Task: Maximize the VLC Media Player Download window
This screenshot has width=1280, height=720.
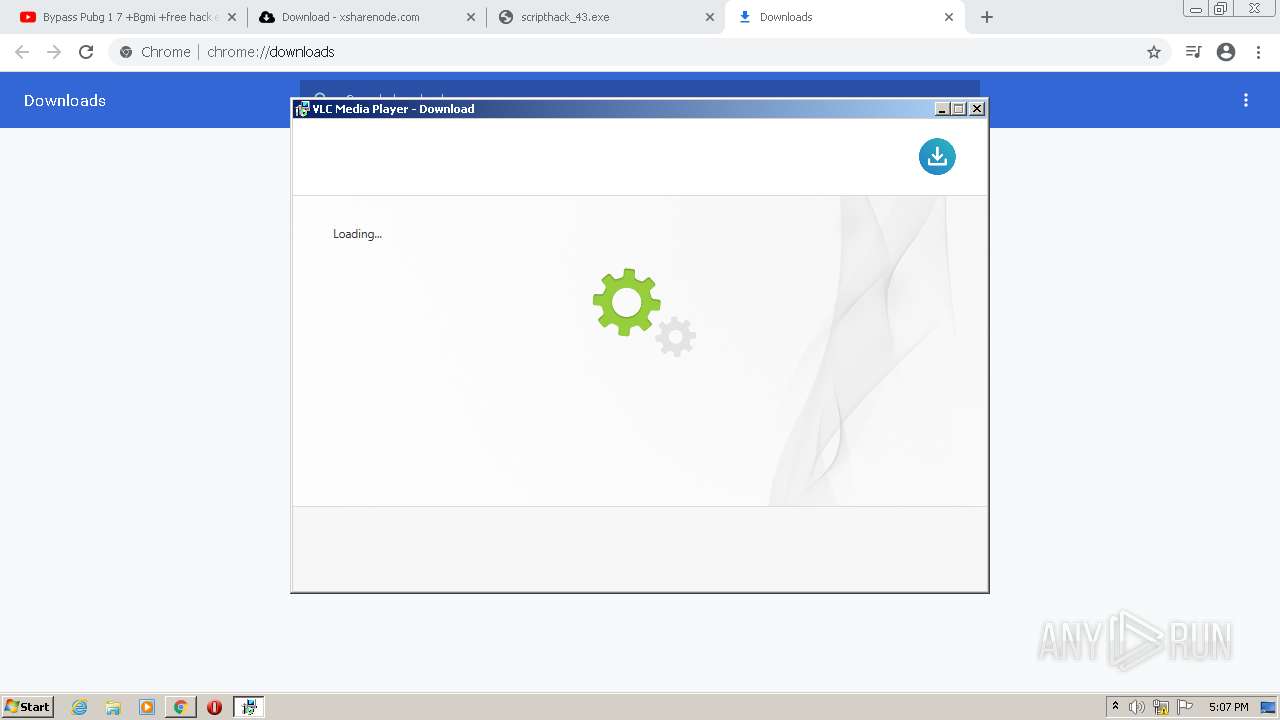Action: pyautogui.click(x=959, y=109)
